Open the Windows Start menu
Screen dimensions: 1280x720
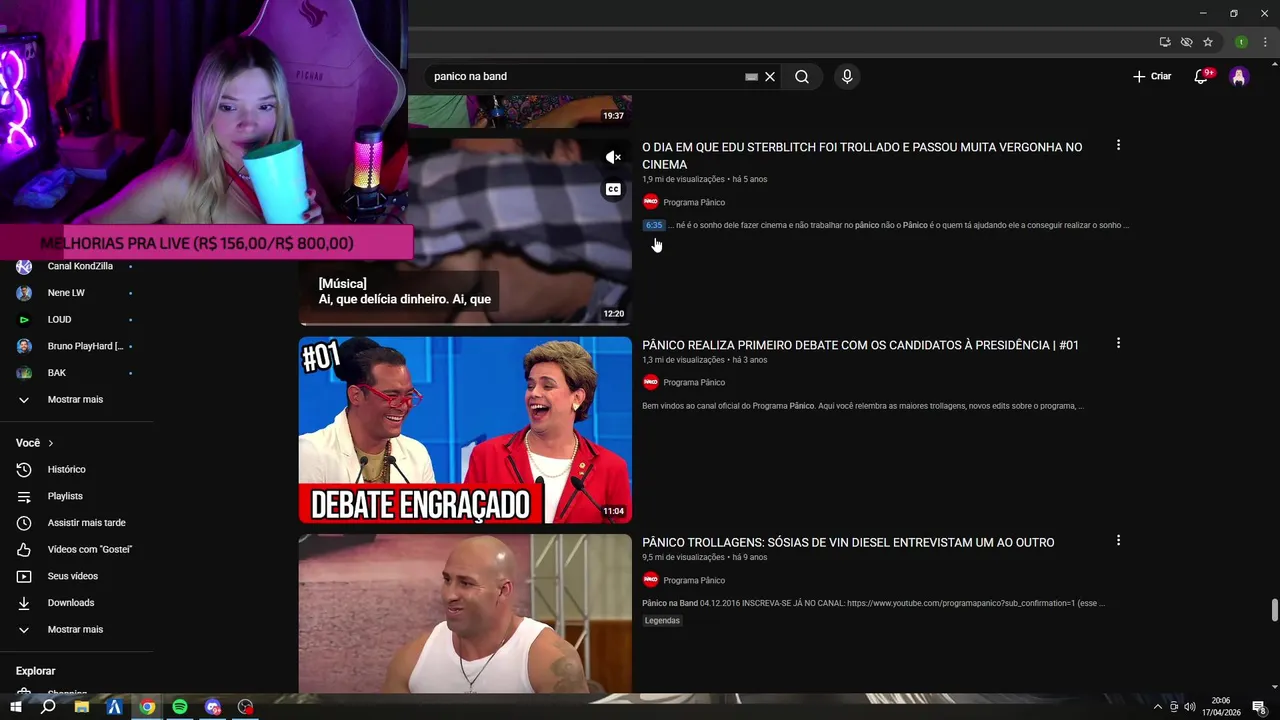[x=16, y=707]
